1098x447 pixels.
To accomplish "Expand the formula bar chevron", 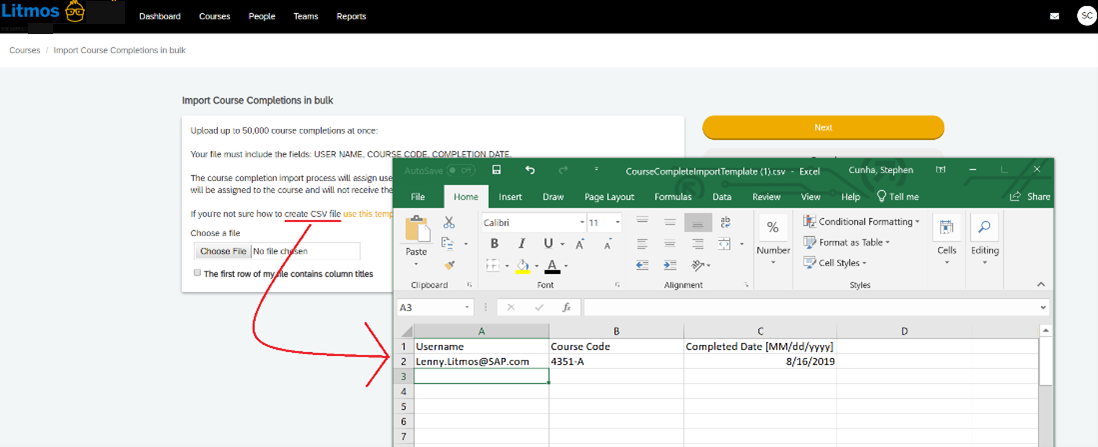I will 1043,308.
